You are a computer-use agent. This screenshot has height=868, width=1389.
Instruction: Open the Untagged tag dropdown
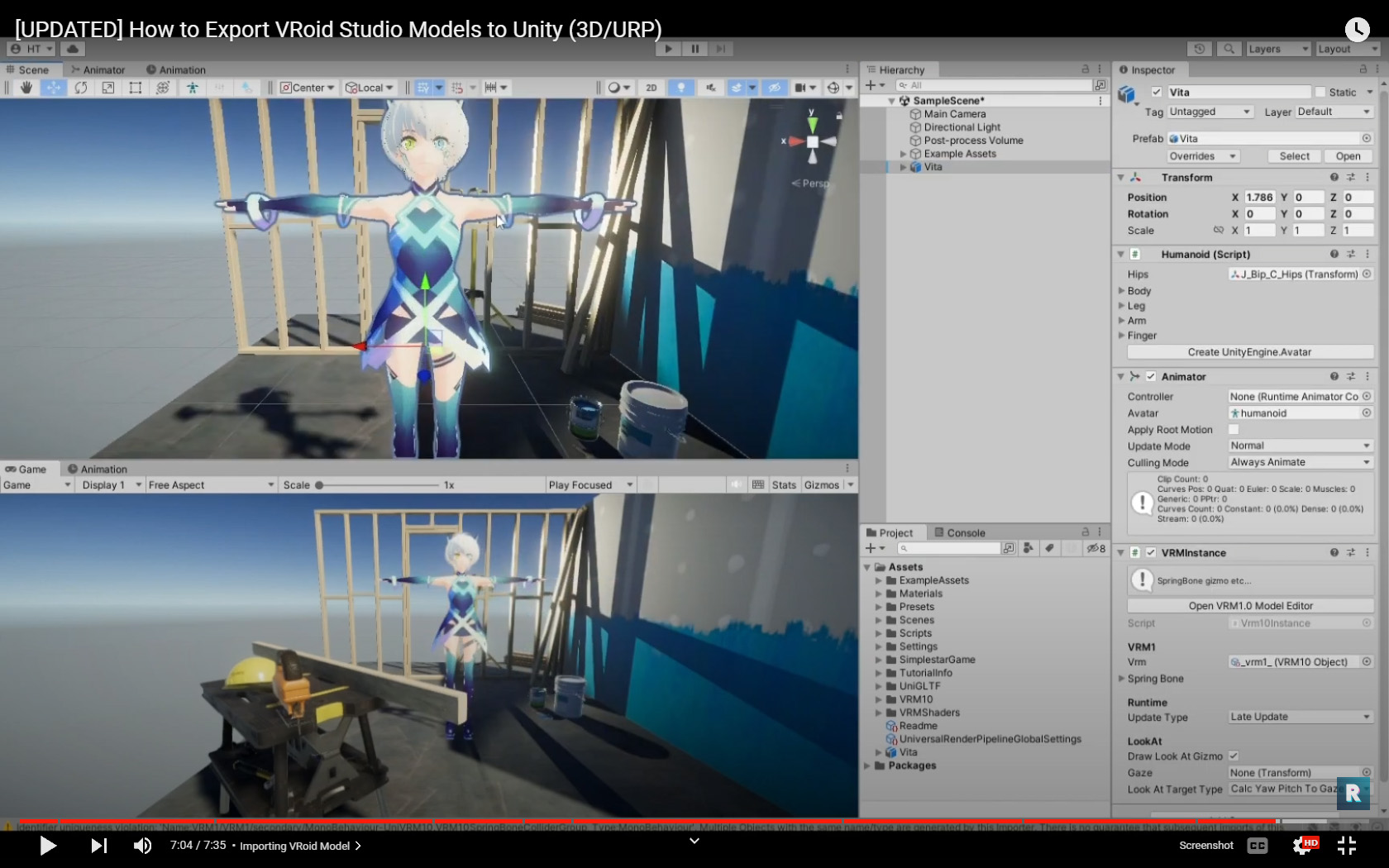[x=1210, y=112]
